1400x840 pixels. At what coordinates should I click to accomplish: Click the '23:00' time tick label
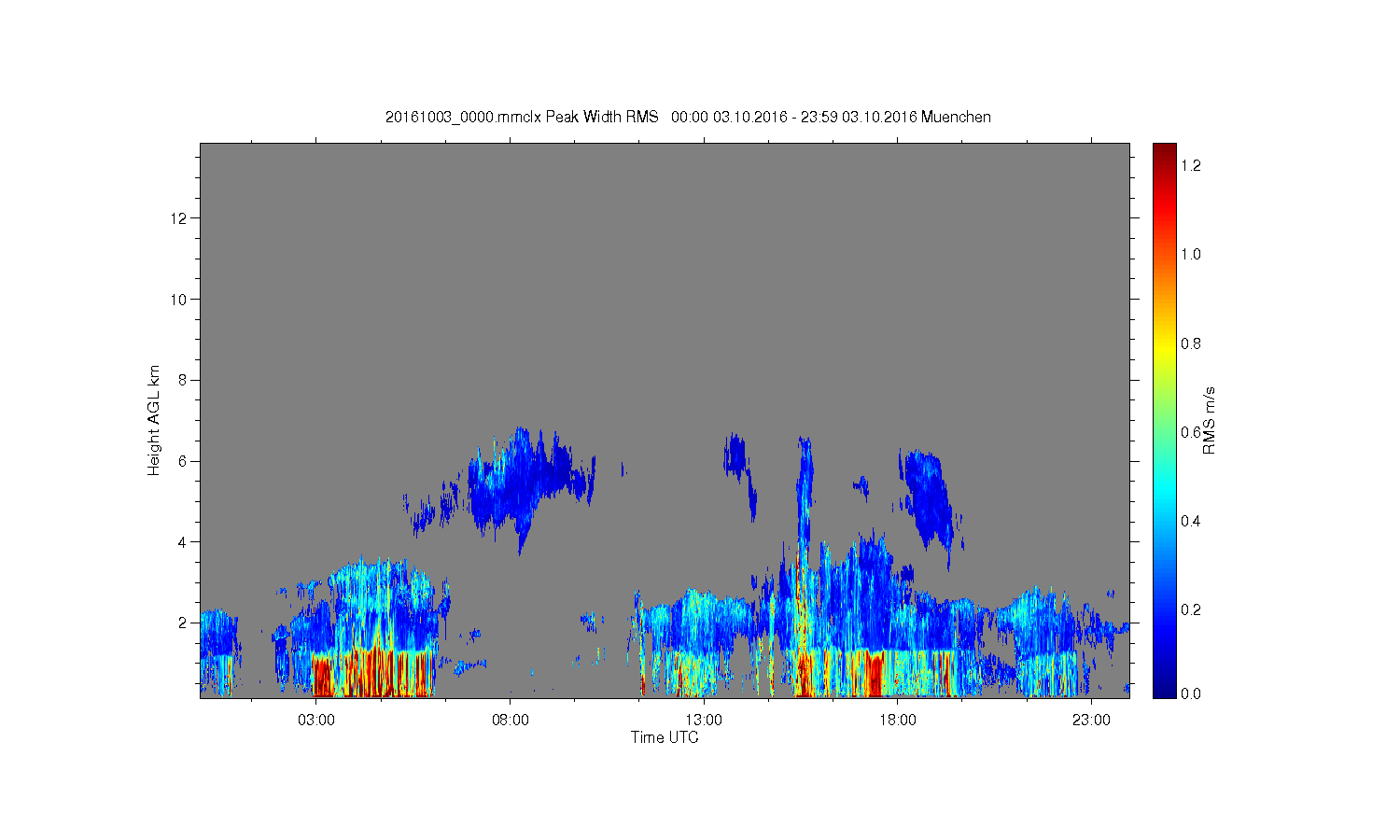click(x=1091, y=721)
